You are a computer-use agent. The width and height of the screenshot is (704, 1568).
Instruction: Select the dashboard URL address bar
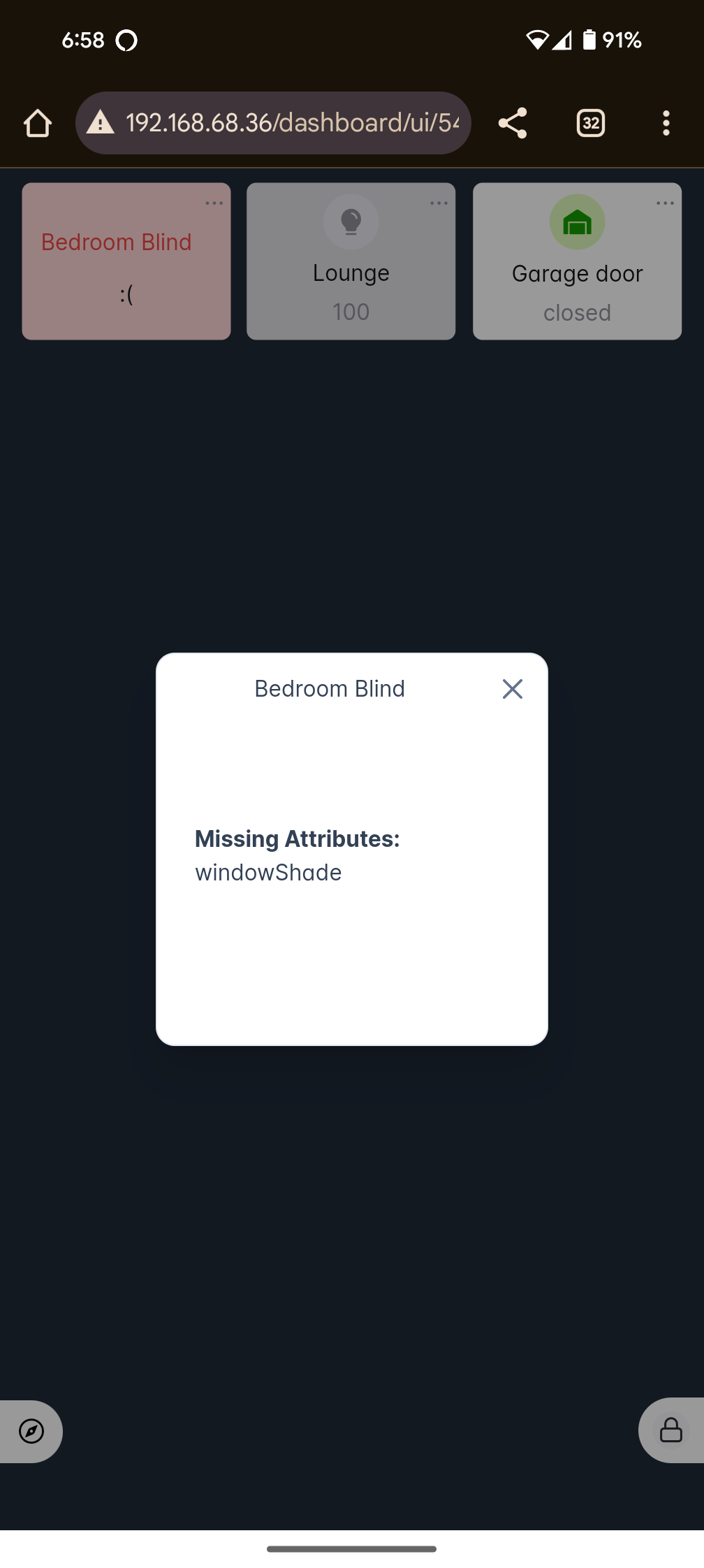tap(273, 123)
